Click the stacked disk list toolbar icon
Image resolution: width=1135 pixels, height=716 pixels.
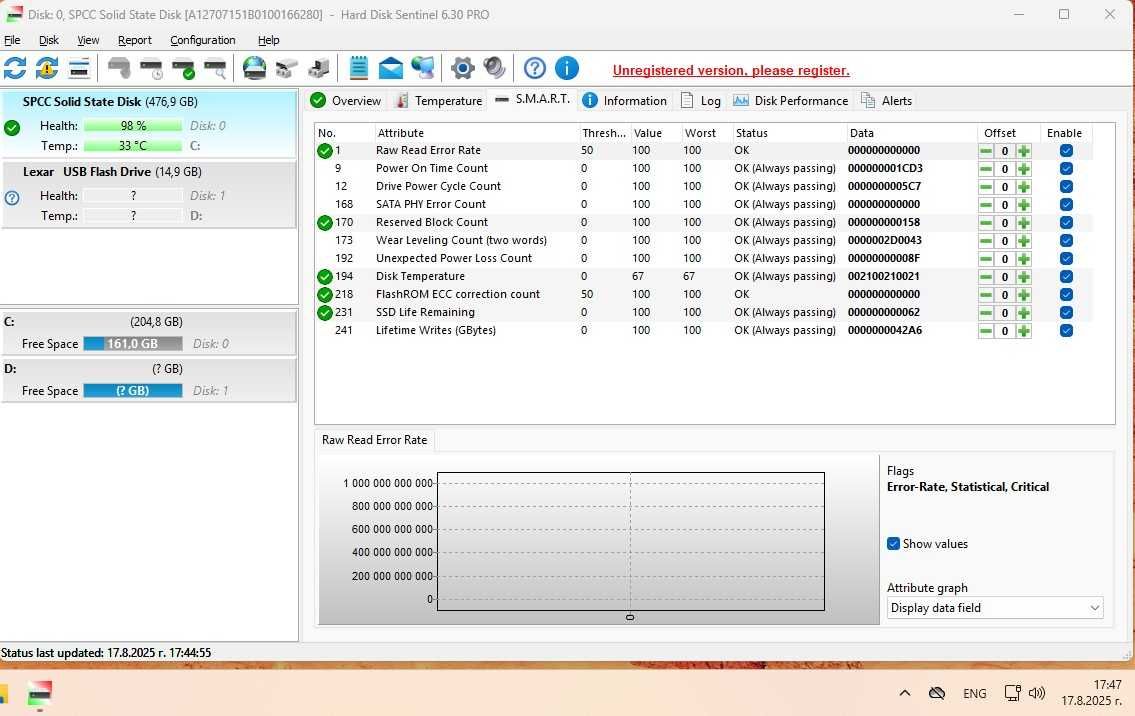point(79,68)
